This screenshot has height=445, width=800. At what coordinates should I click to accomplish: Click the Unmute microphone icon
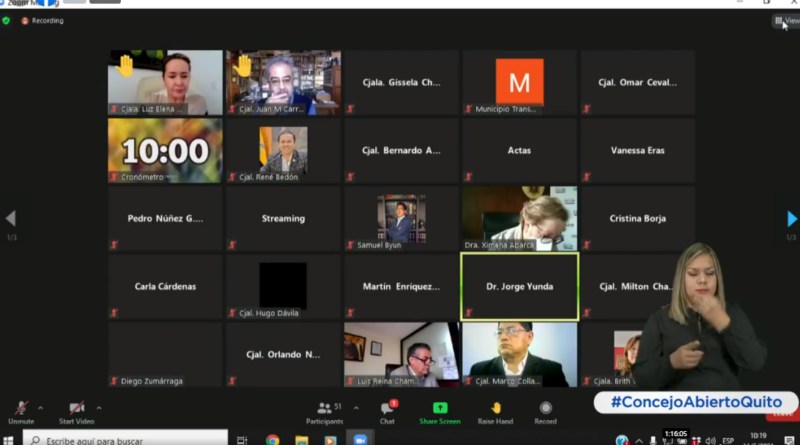[x=20, y=408]
